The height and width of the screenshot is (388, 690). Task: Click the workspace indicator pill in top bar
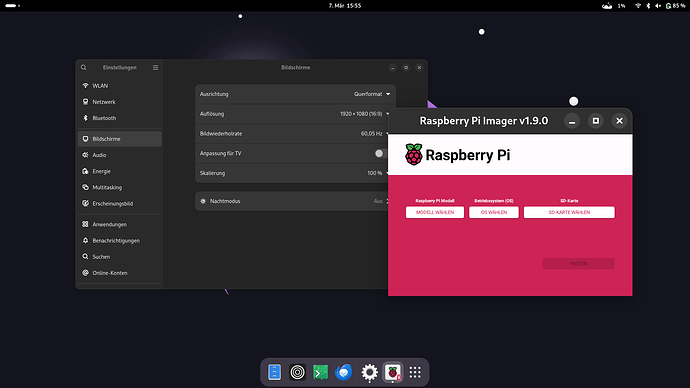coord(12,6)
